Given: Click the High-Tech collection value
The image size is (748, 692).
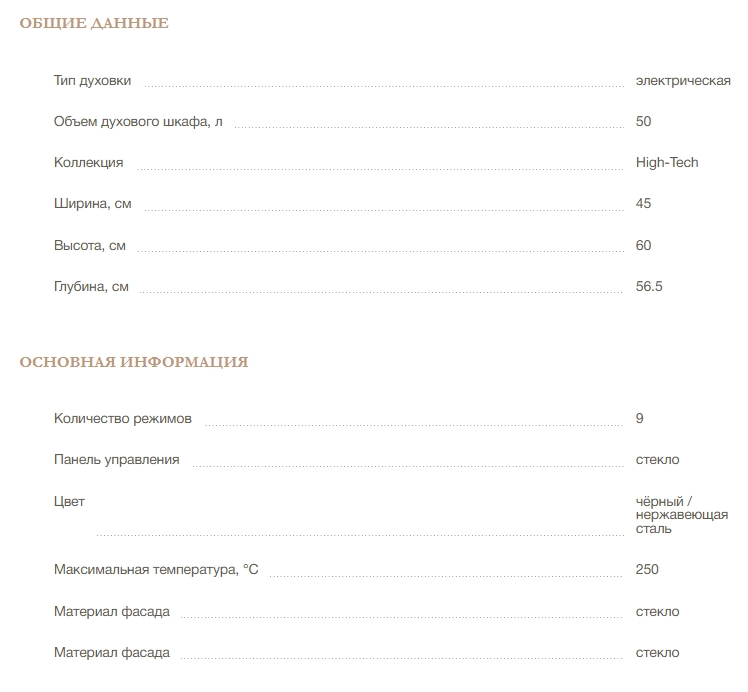Looking at the screenshot, I should tap(667, 163).
